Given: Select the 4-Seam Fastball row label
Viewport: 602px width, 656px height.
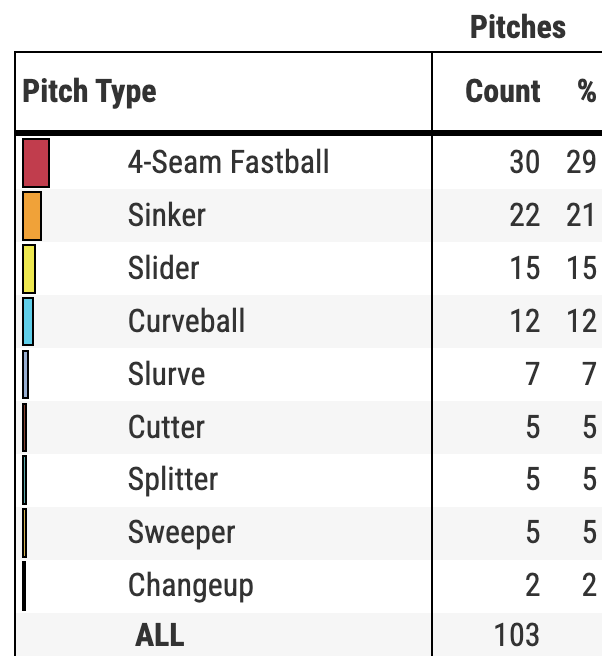Looking at the screenshot, I should pyautogui.click(x=228, y=162).
